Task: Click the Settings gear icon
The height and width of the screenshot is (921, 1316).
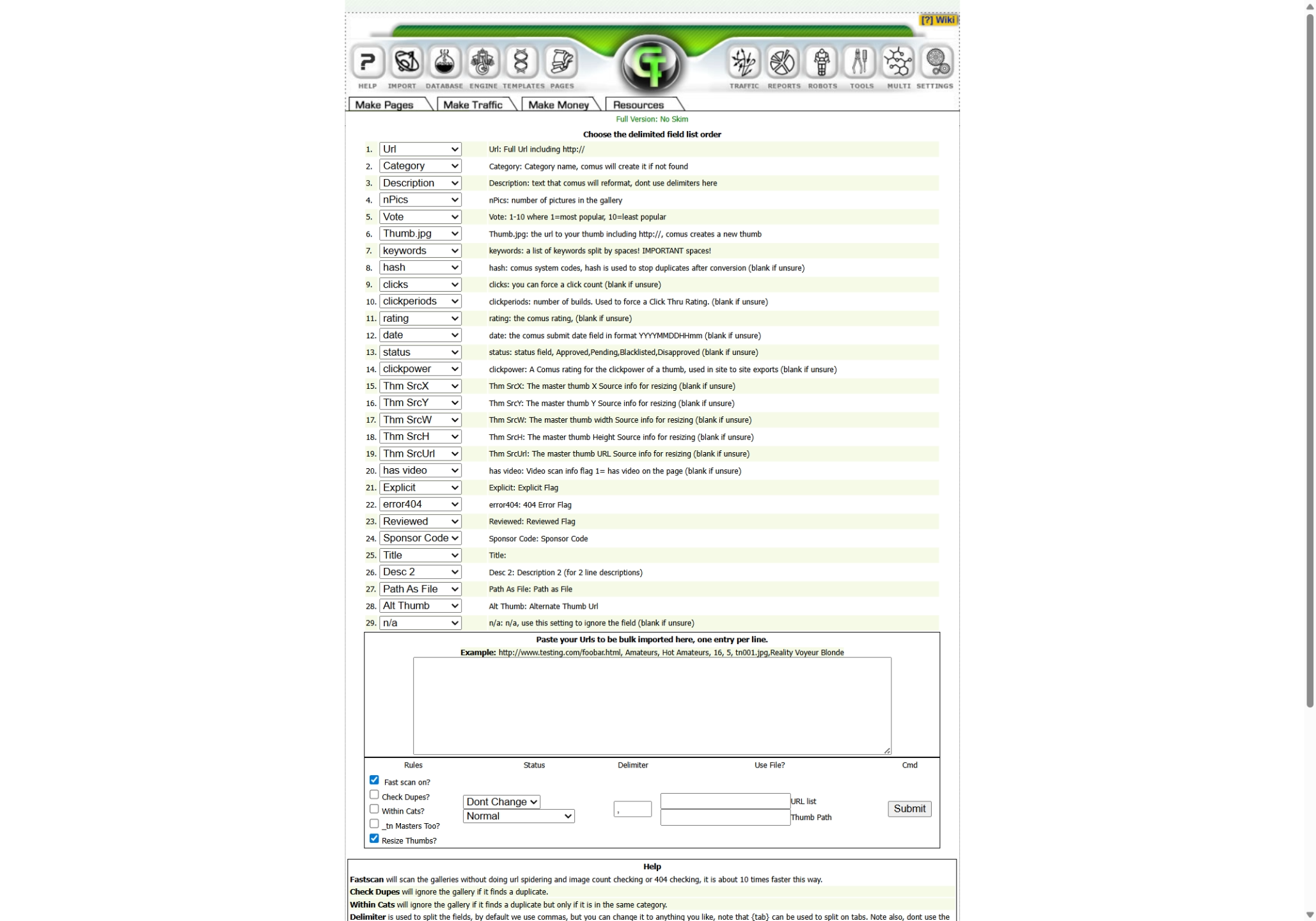Action: pyautogui.click(x=936, y=62)
